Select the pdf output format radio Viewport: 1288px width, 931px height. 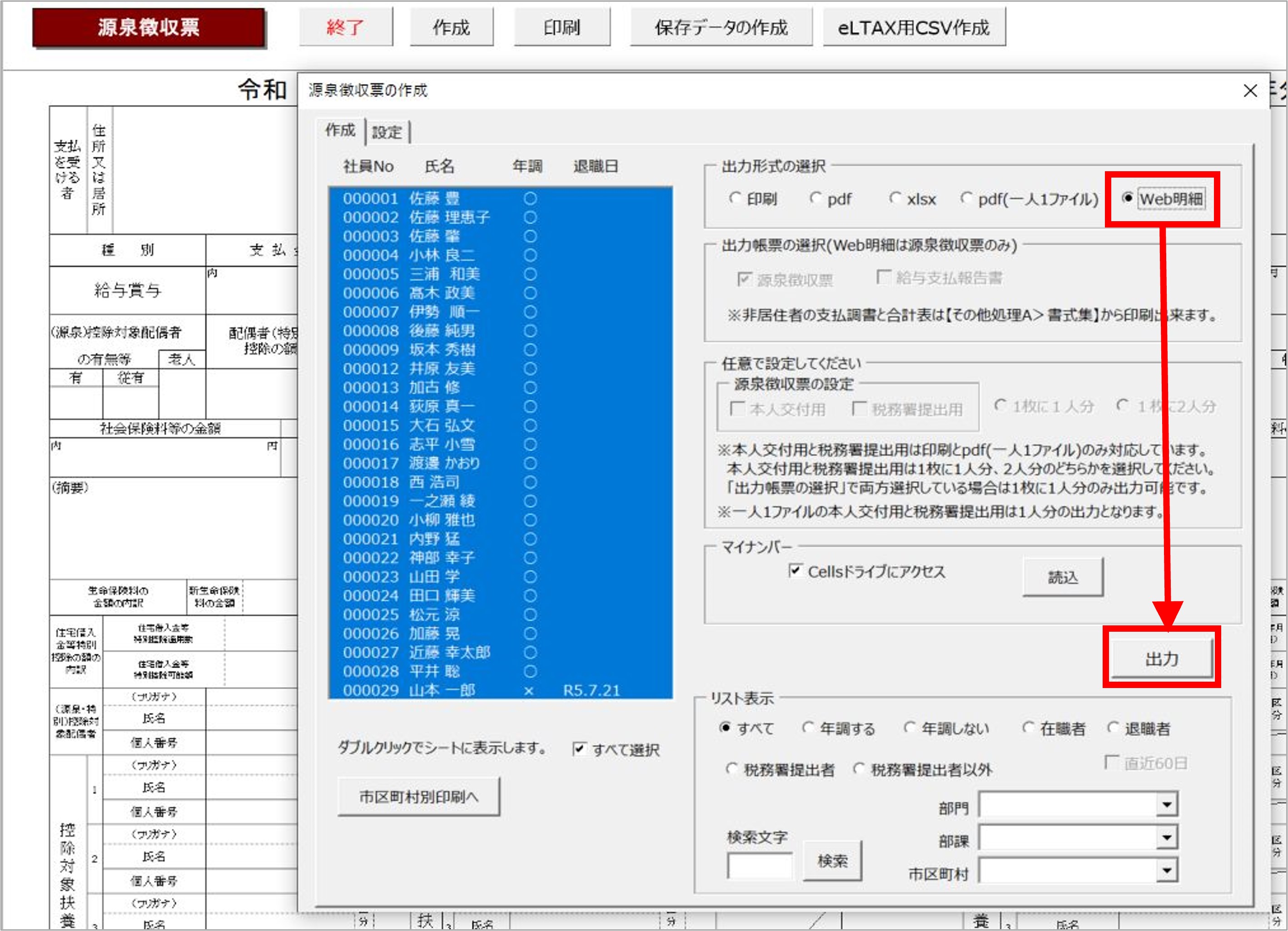click(816, 199)
